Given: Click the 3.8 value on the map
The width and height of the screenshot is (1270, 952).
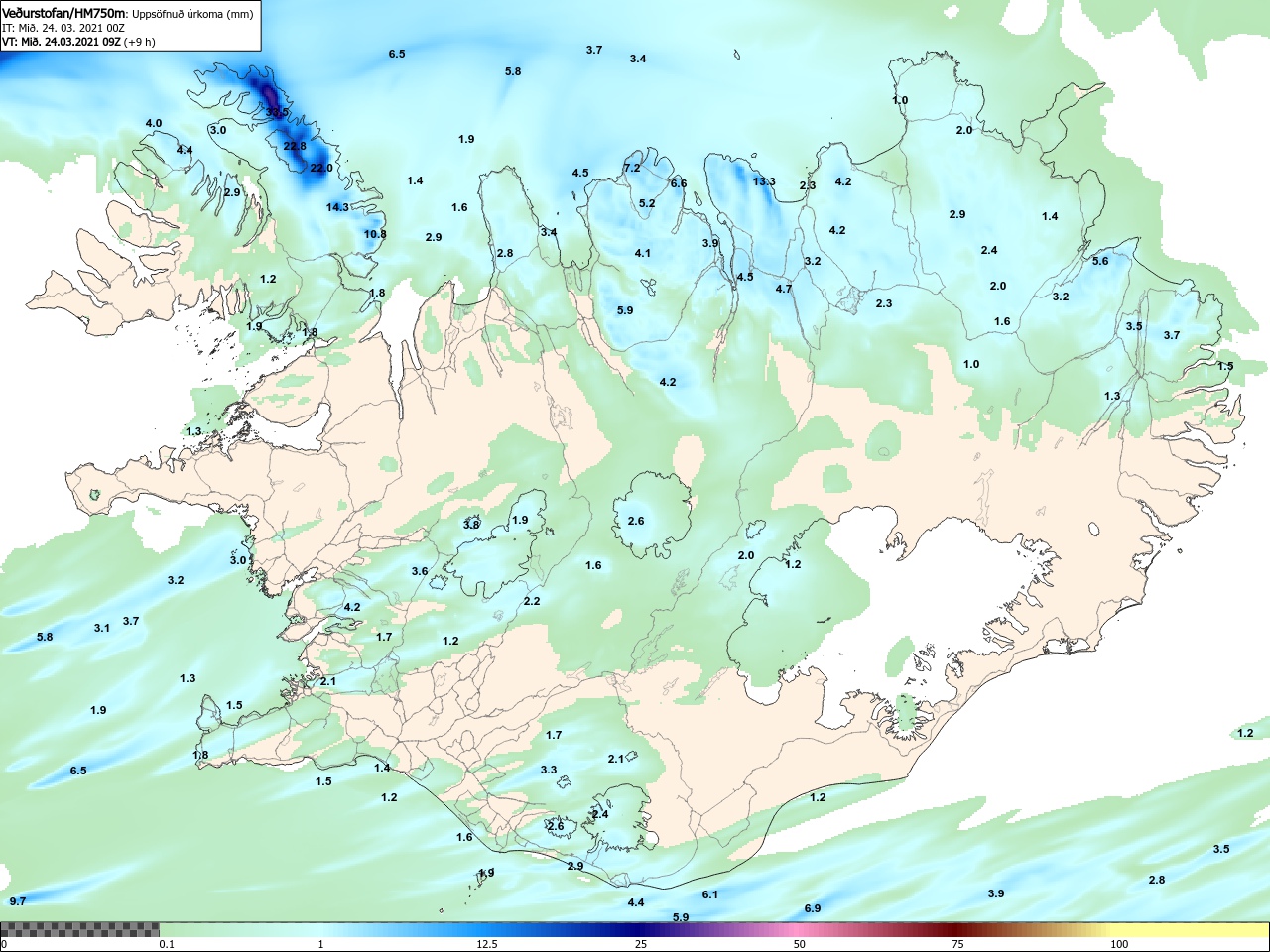Looking at the screenshot, I should coord(471,524).
